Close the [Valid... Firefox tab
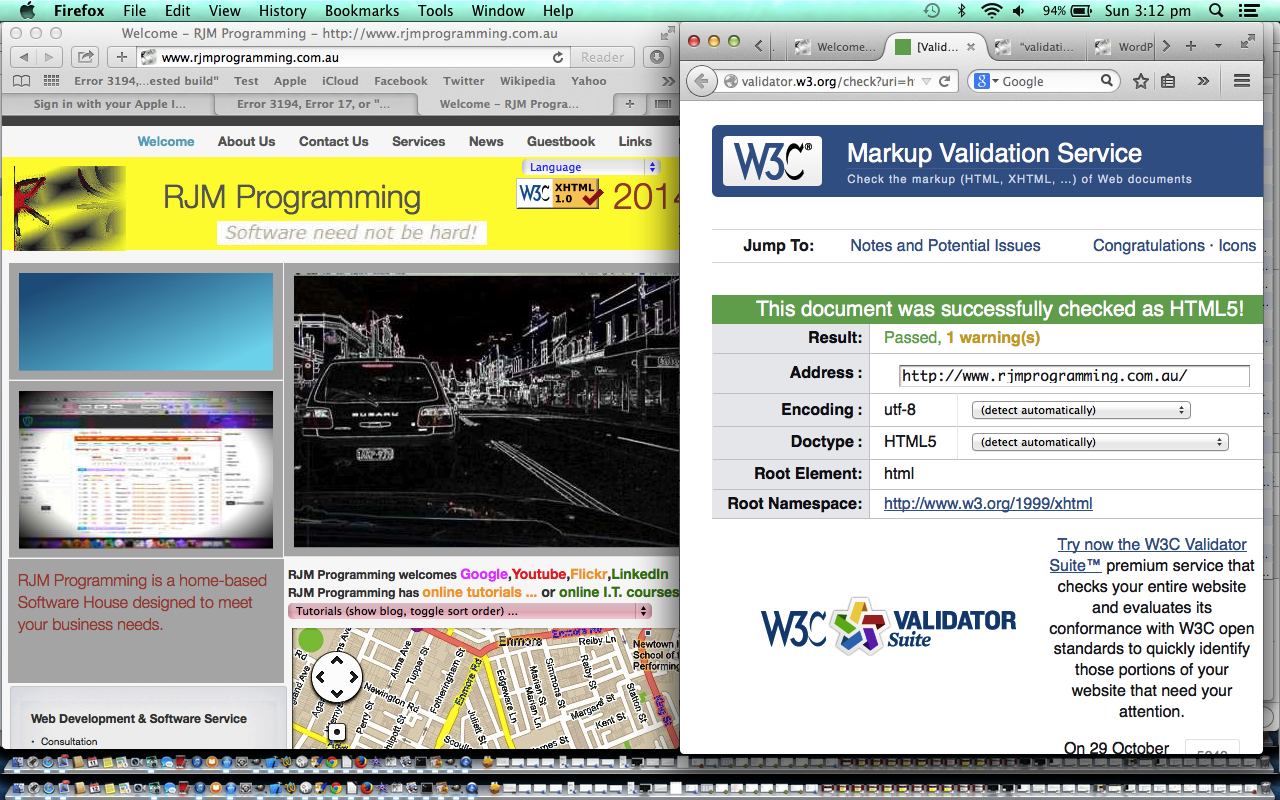 pyautogui.click(x=970, y=47)
